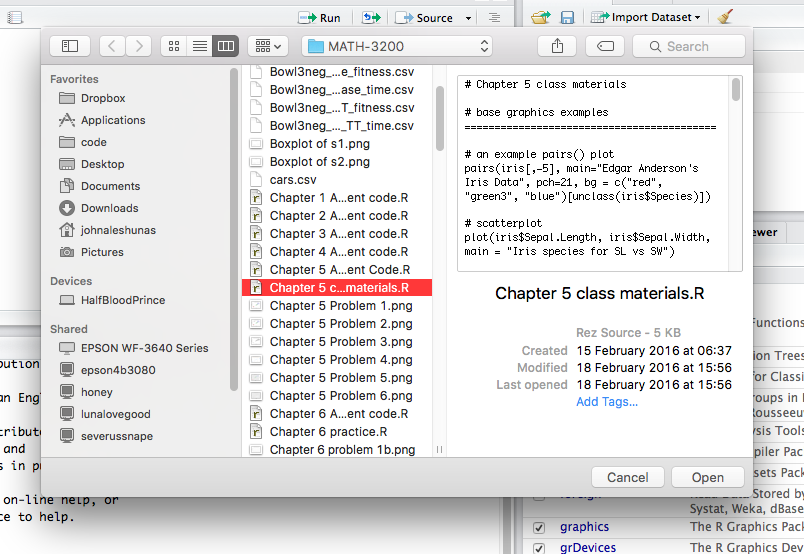Click the clear workspace broom icon

(x=725, y=17)
